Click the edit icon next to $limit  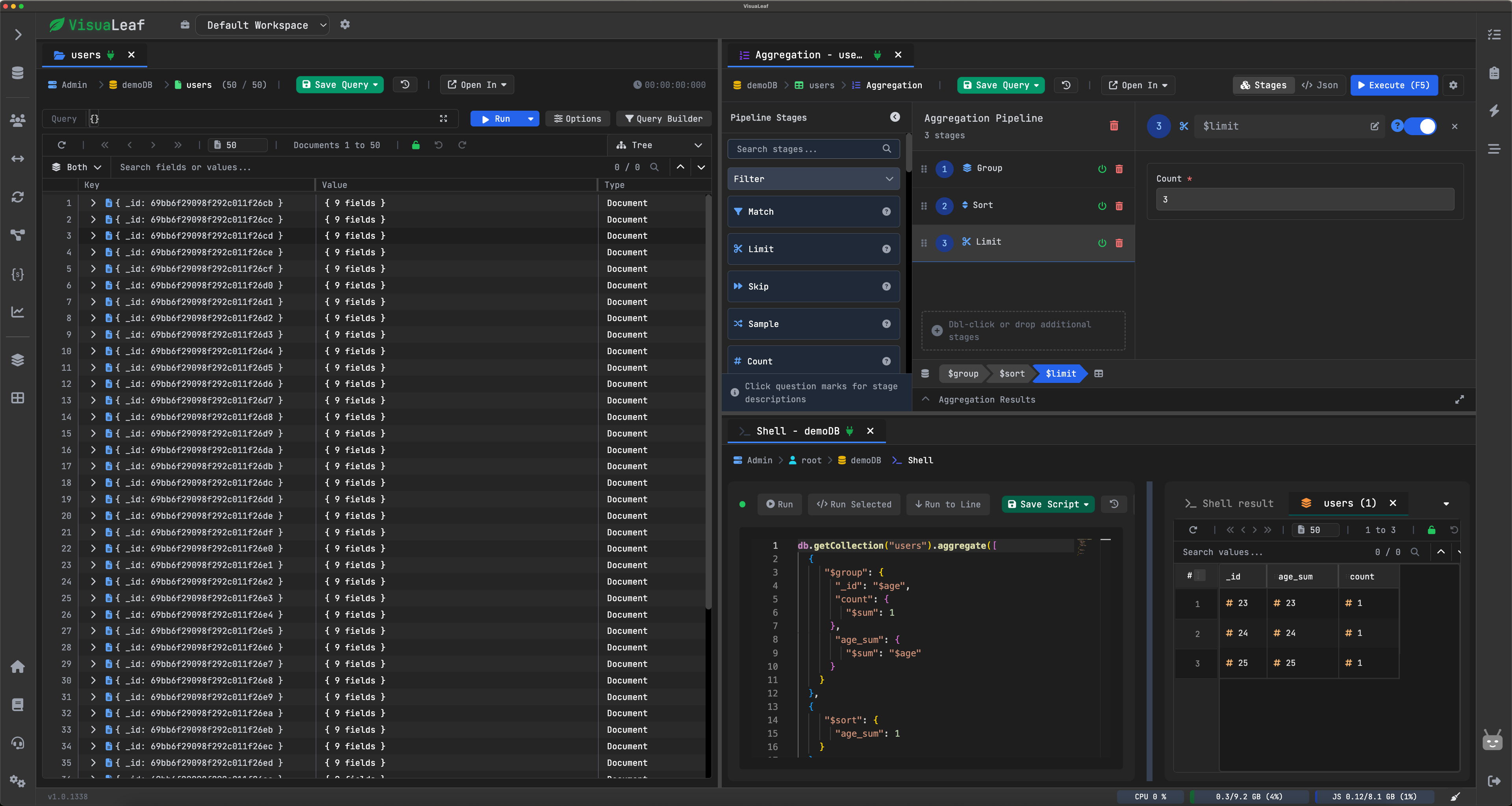(1374, 126)
